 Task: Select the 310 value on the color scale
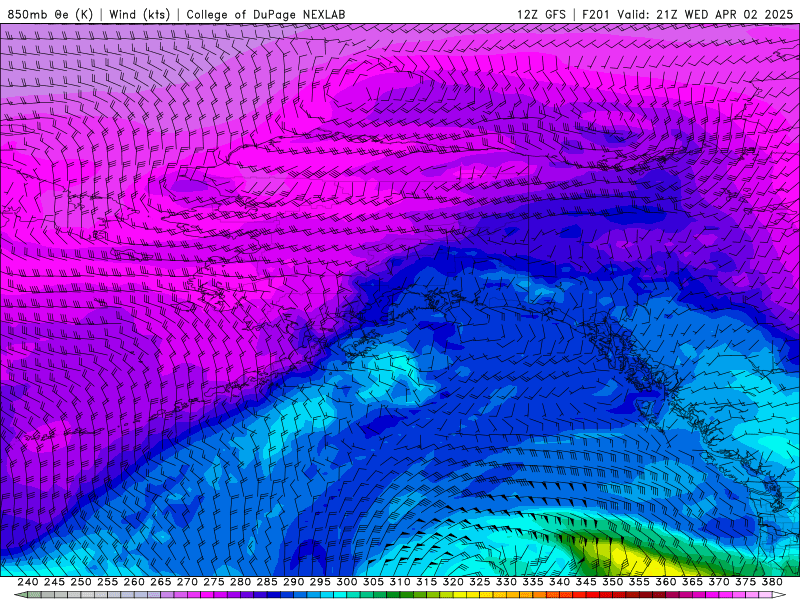400,582
